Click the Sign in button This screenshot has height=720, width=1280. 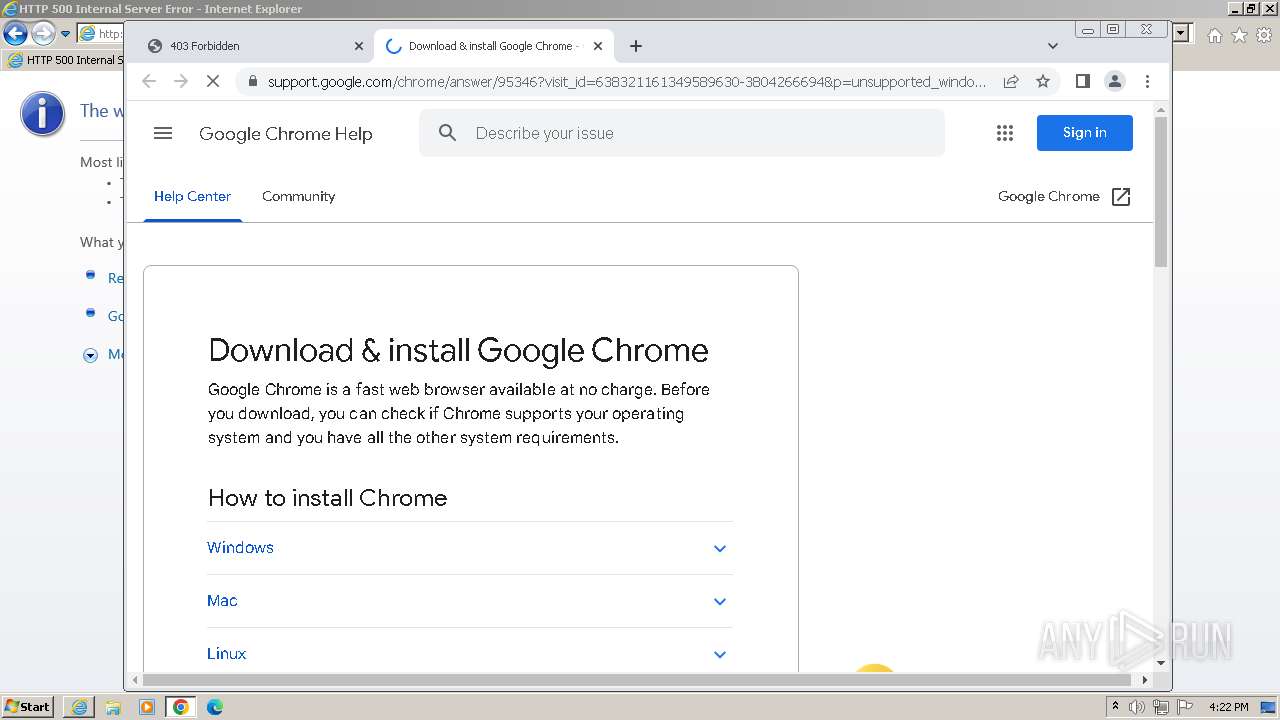click(1085, 133)
